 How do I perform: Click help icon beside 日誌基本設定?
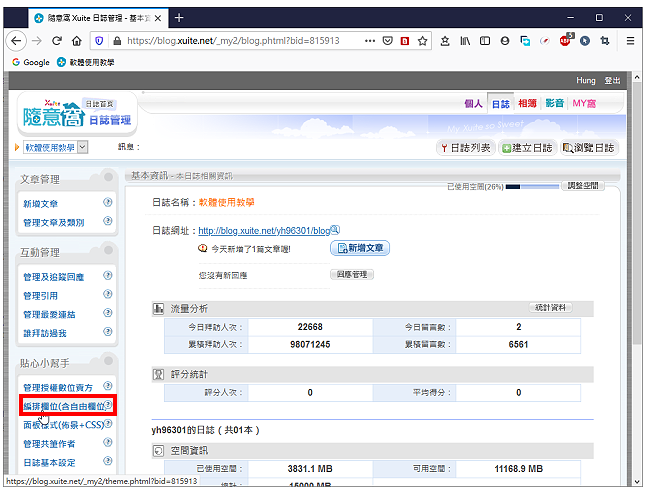[108, 461]
